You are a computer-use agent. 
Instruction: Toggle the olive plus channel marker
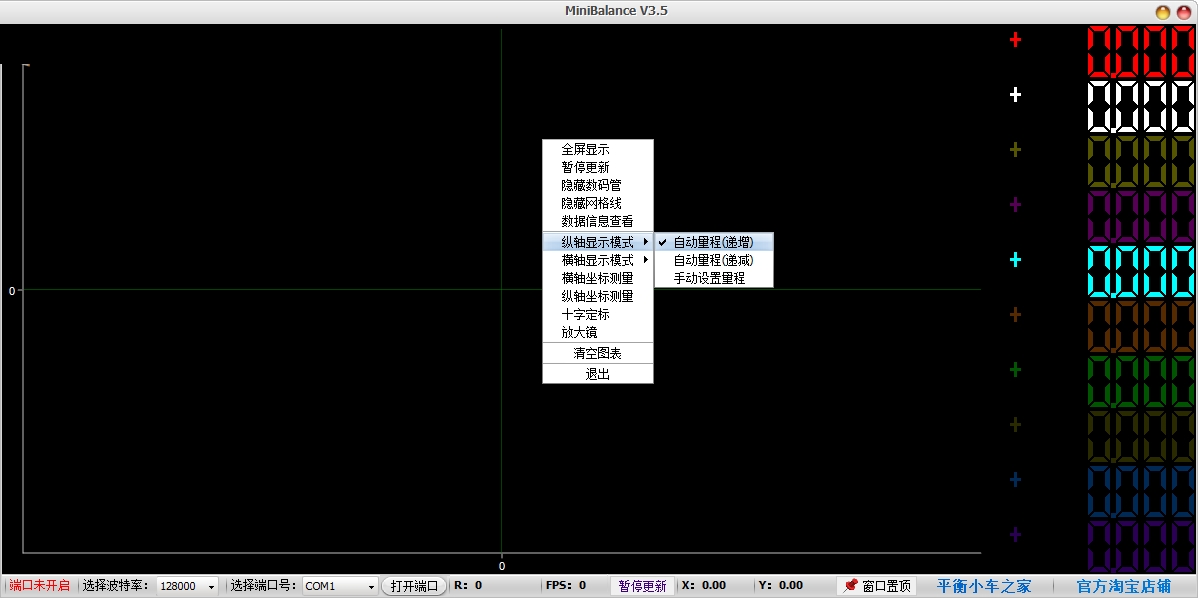[1015, 150]
